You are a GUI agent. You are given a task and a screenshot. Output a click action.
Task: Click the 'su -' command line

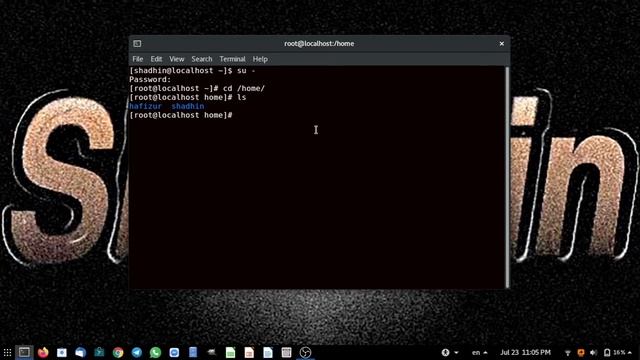192,71
